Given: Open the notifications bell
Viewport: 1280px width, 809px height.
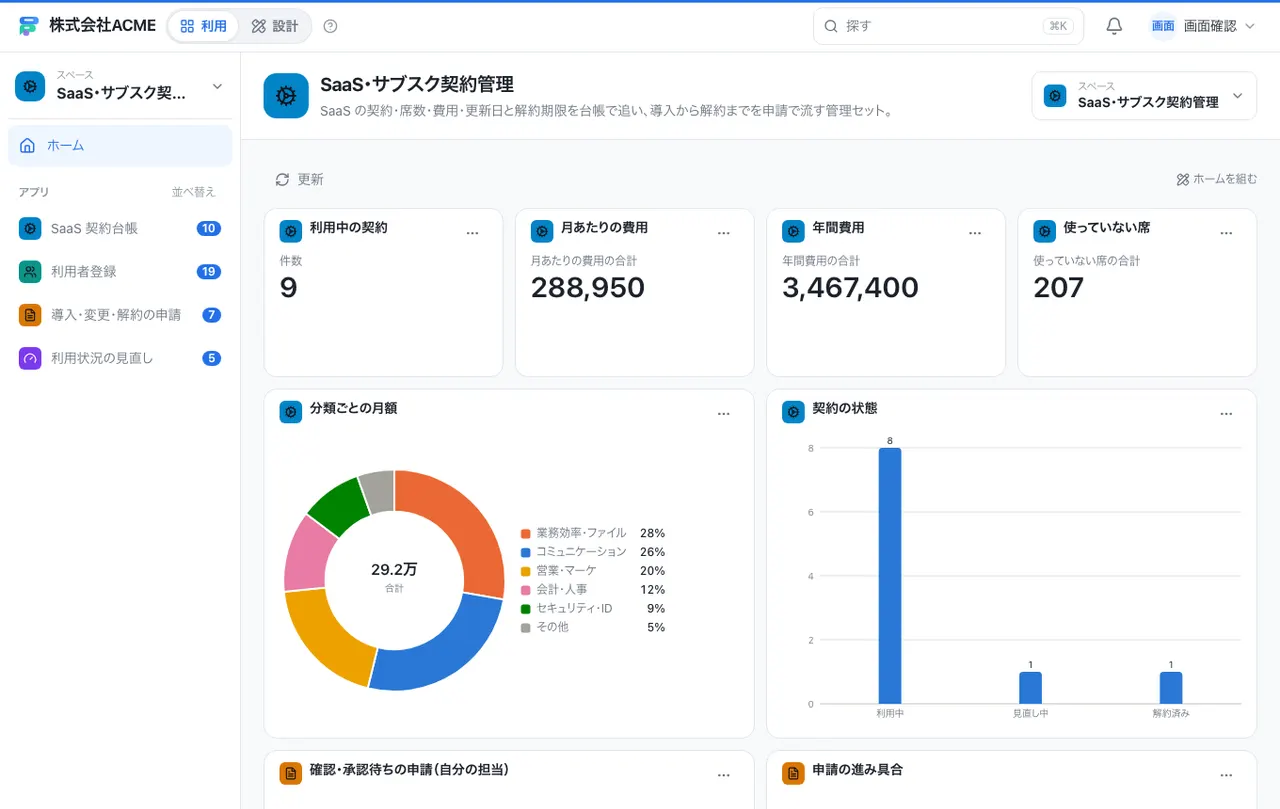Looking at the screenshot, I should click(1114, 26).
